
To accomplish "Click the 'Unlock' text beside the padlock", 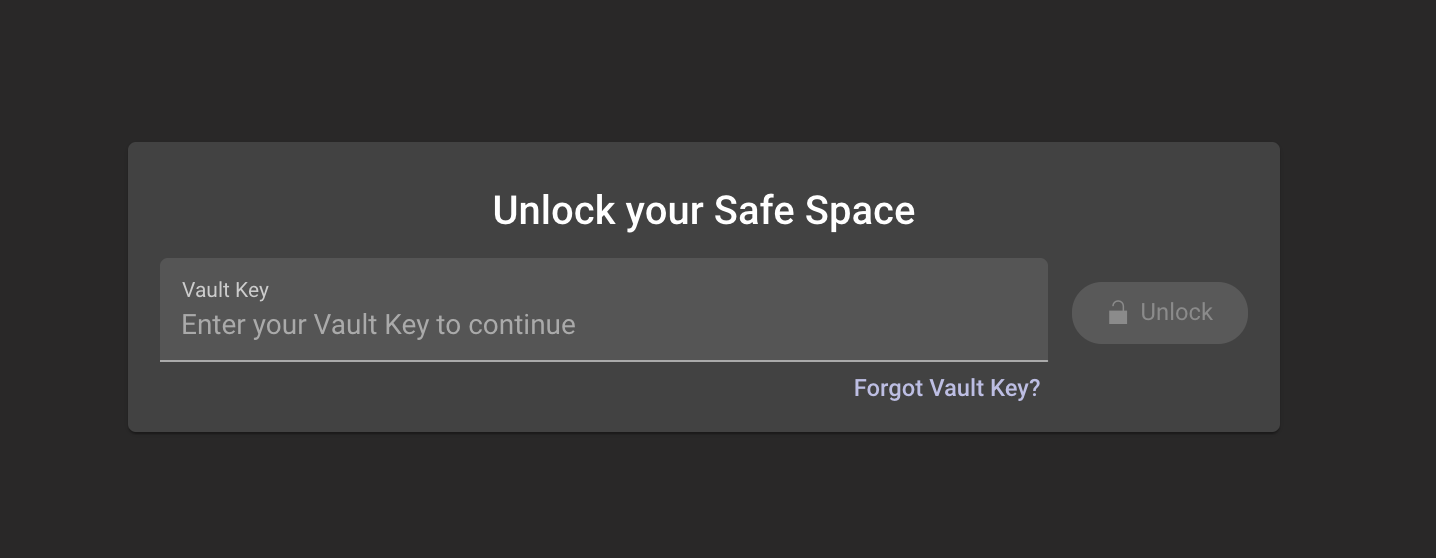I will click(x=1176, y=313).
